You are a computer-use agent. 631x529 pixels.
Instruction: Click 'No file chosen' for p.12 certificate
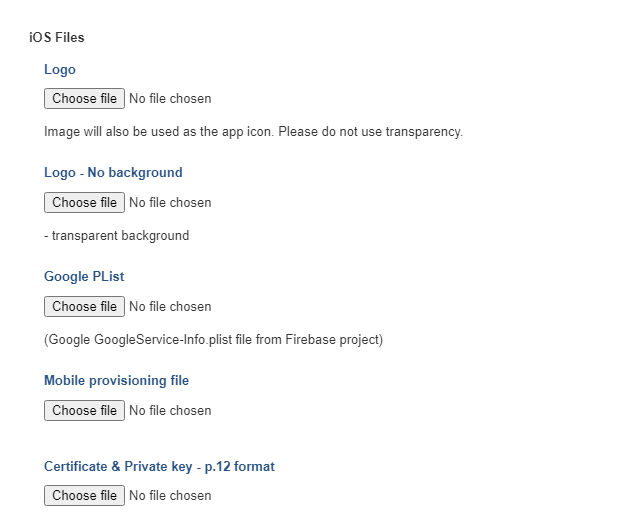(170, 495)
